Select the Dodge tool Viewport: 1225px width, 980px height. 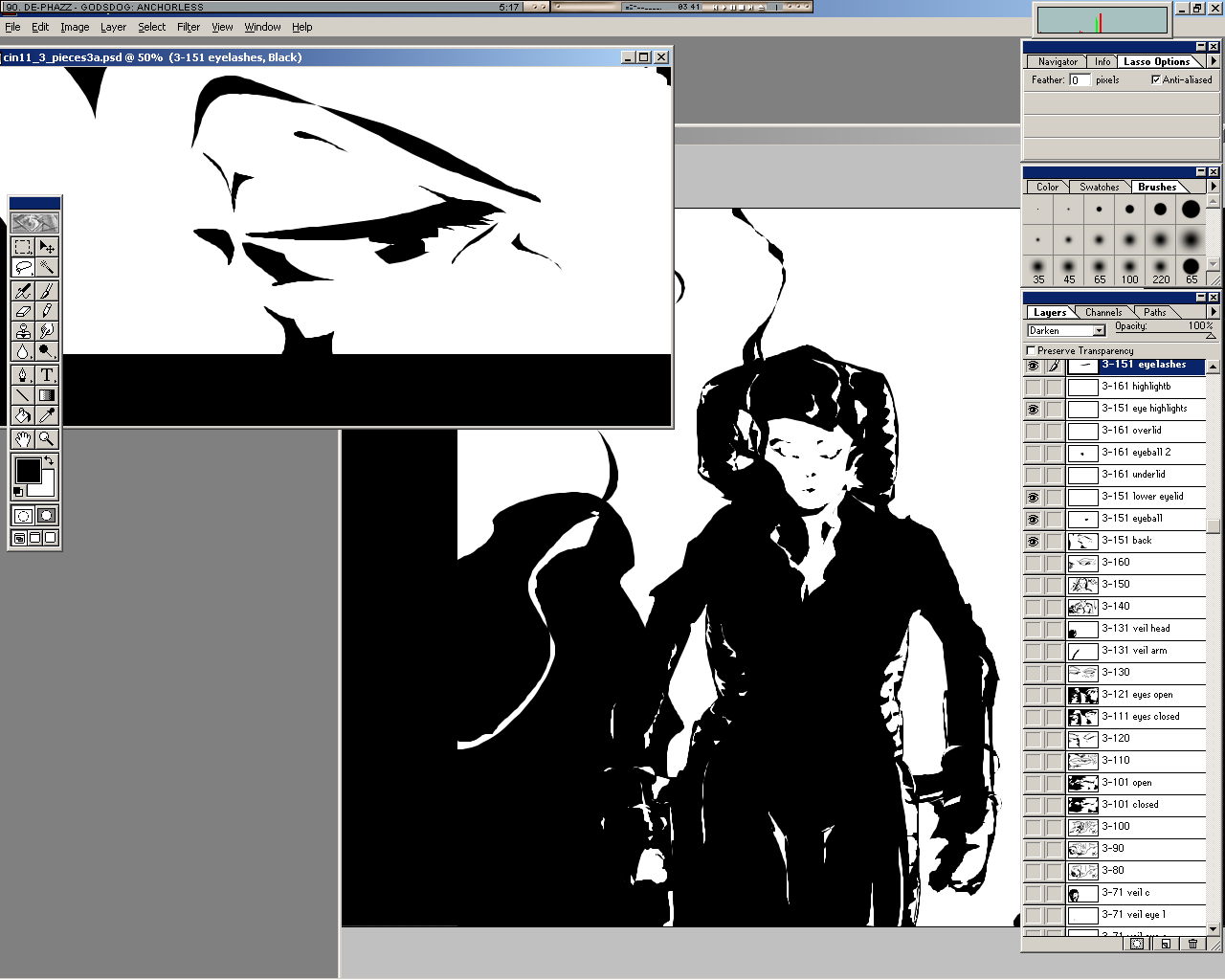point(47,351)
